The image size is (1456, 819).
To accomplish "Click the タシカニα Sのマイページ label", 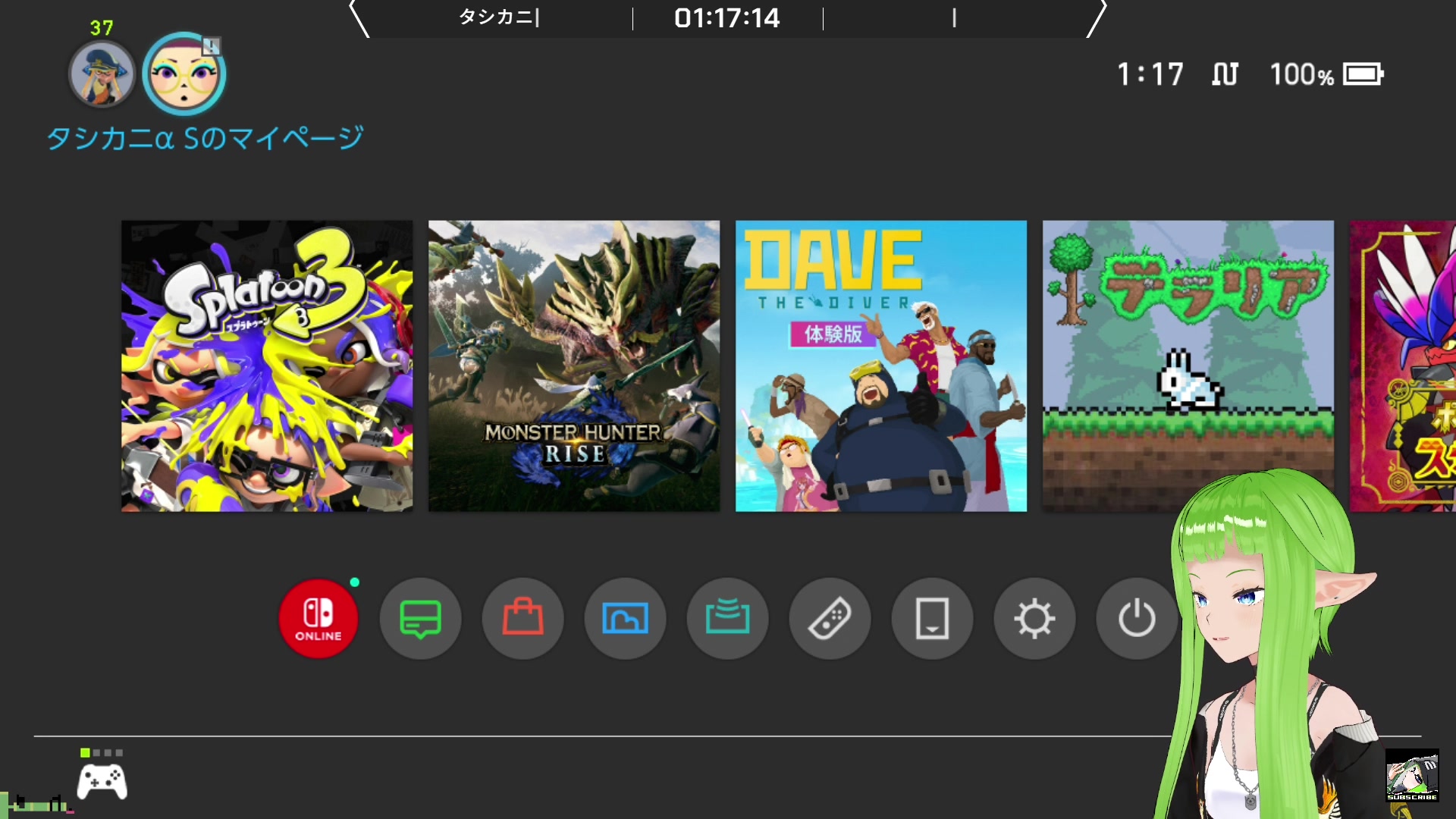I will 206,138.
